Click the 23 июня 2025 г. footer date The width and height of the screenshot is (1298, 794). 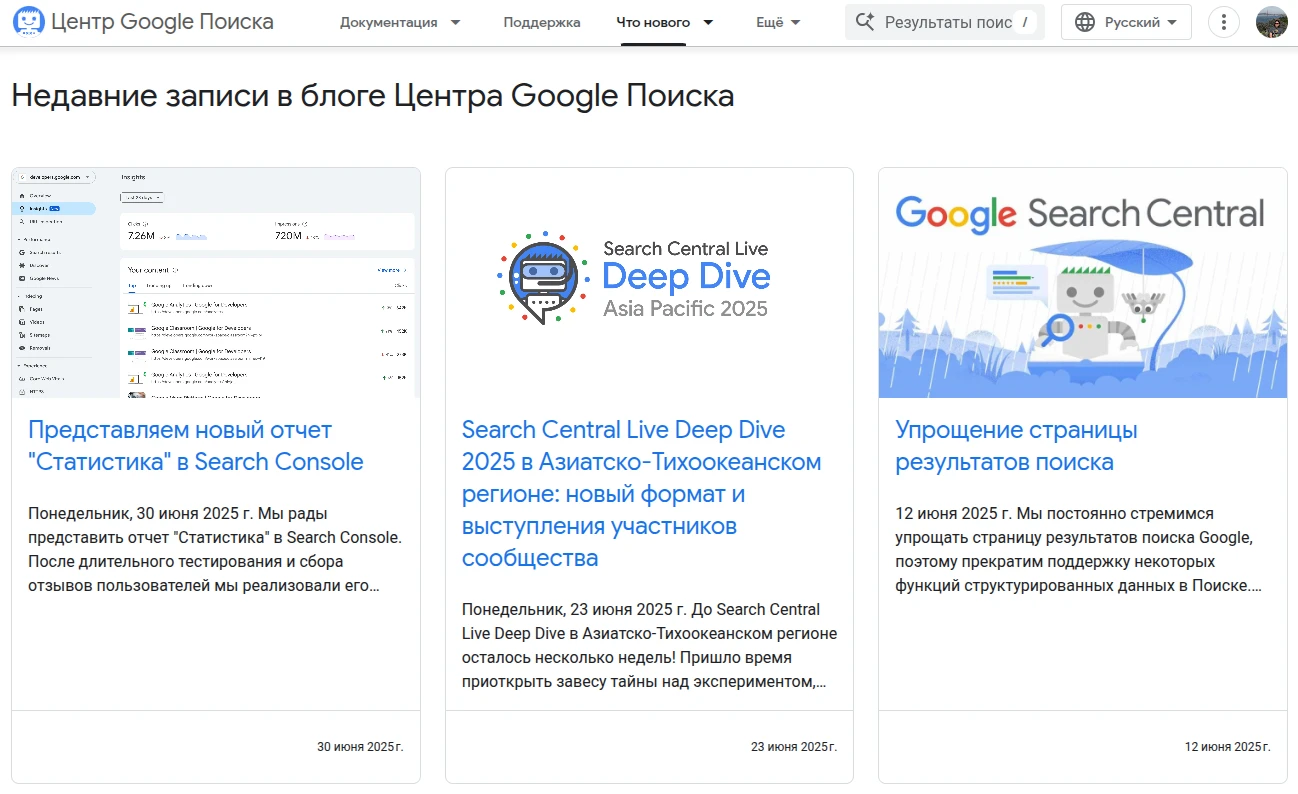pos(794,747)
